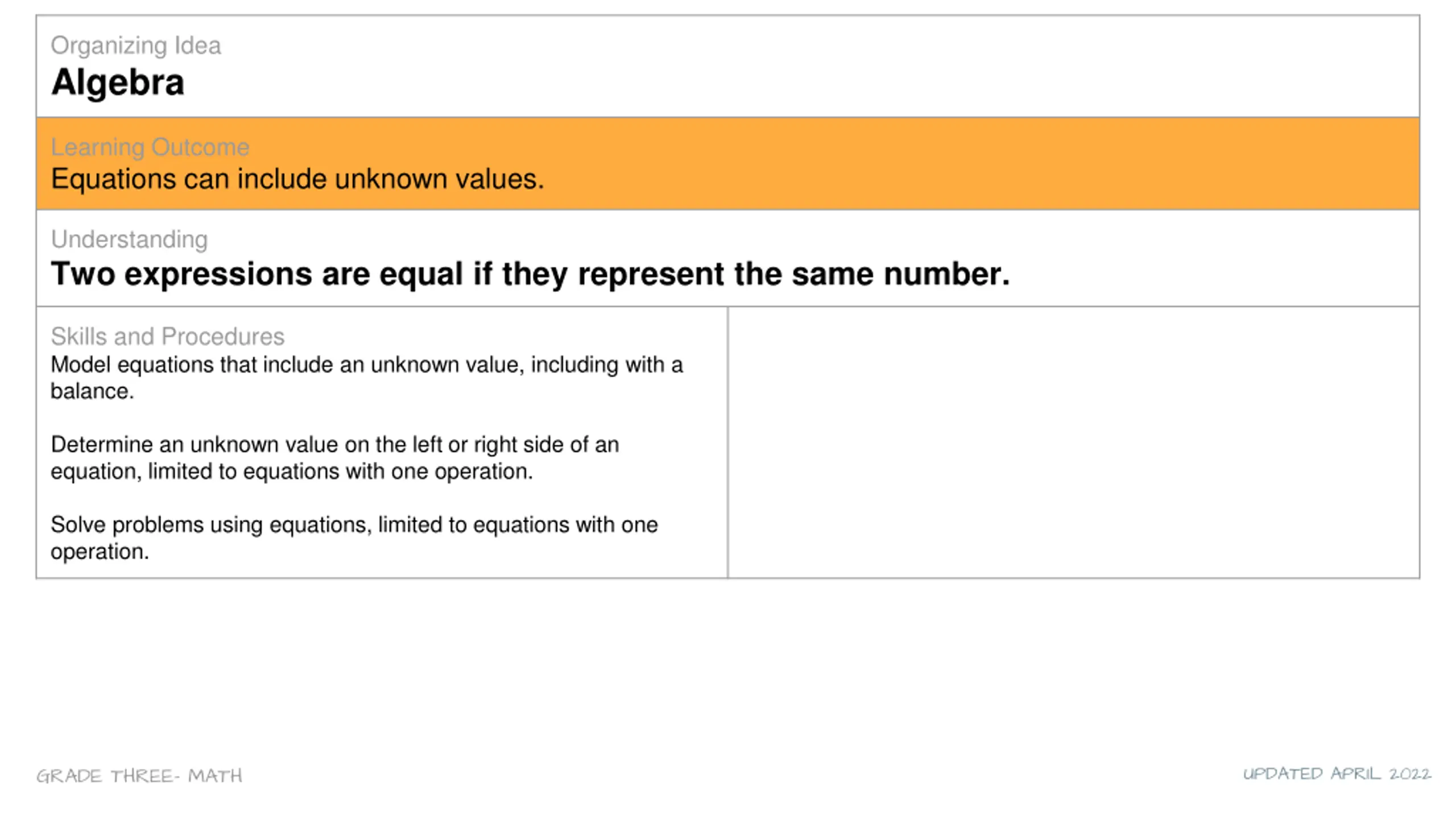Image resolution: width=1456 pixels, height=819 pixels.
Task: Click the 'GRADE THREE- MATH' footer
Action: [139, 776]
